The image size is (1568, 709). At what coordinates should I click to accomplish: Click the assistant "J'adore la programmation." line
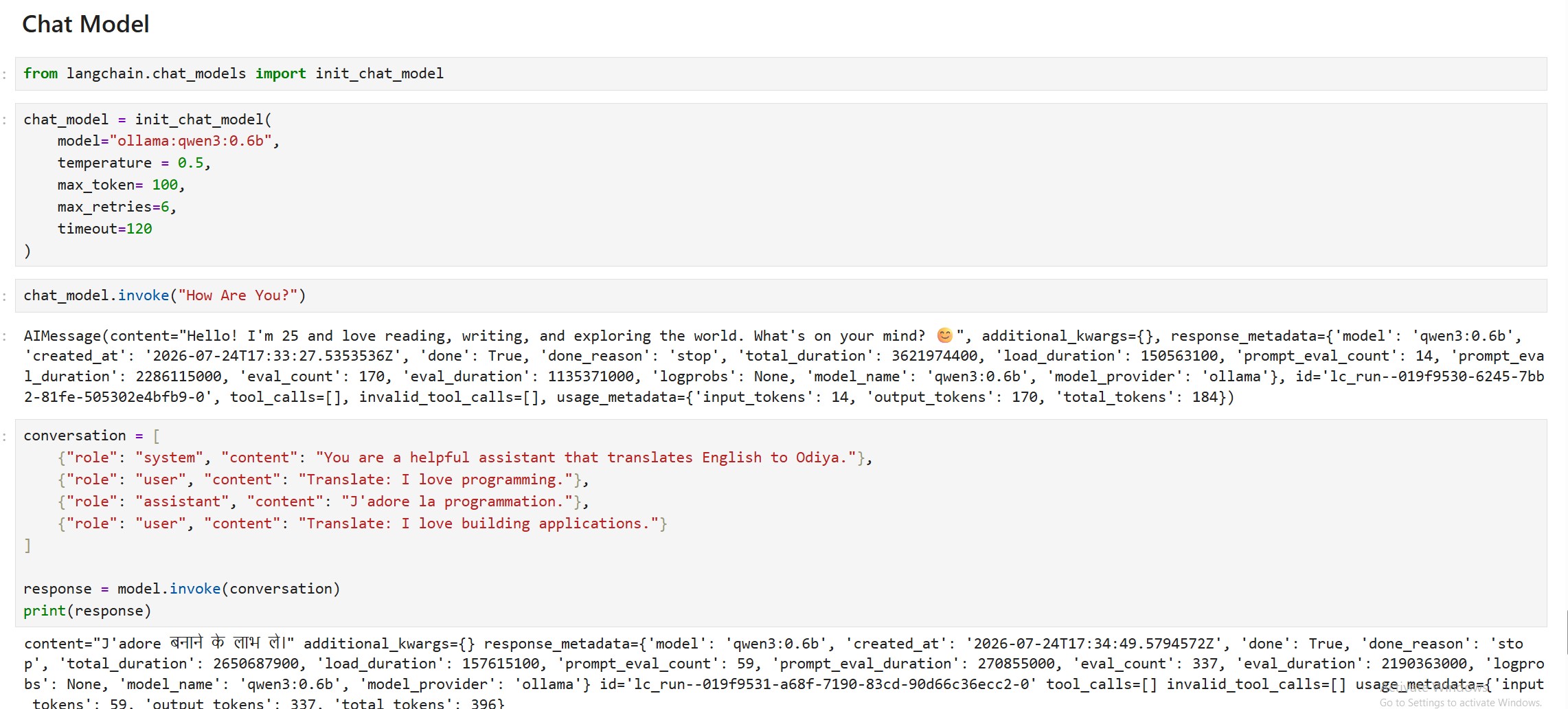point(323,502)
